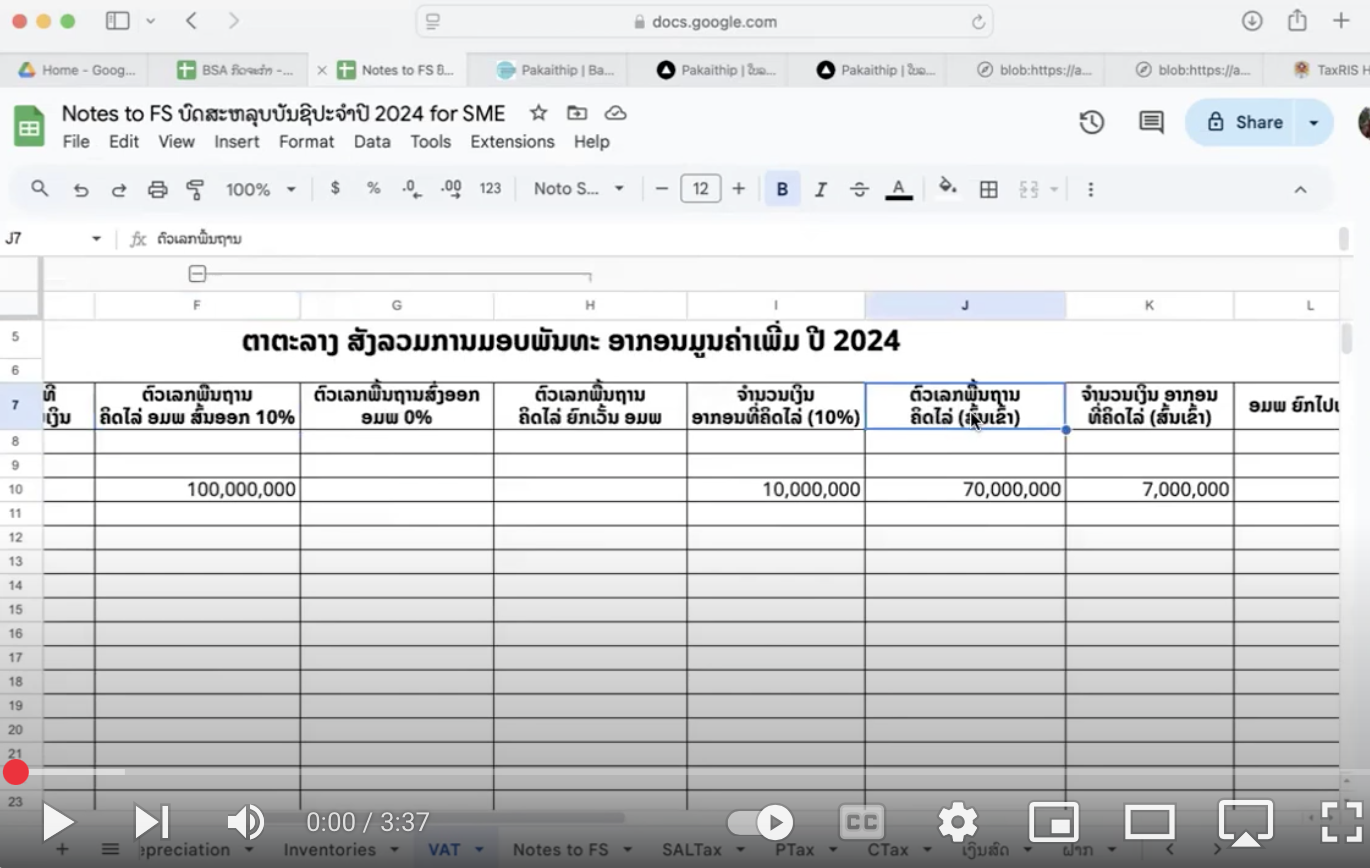Viewport: 1370px width, 868px height.
Task: Open version history clock icon
Action: pyautogui.click(x=1092, y=122)
